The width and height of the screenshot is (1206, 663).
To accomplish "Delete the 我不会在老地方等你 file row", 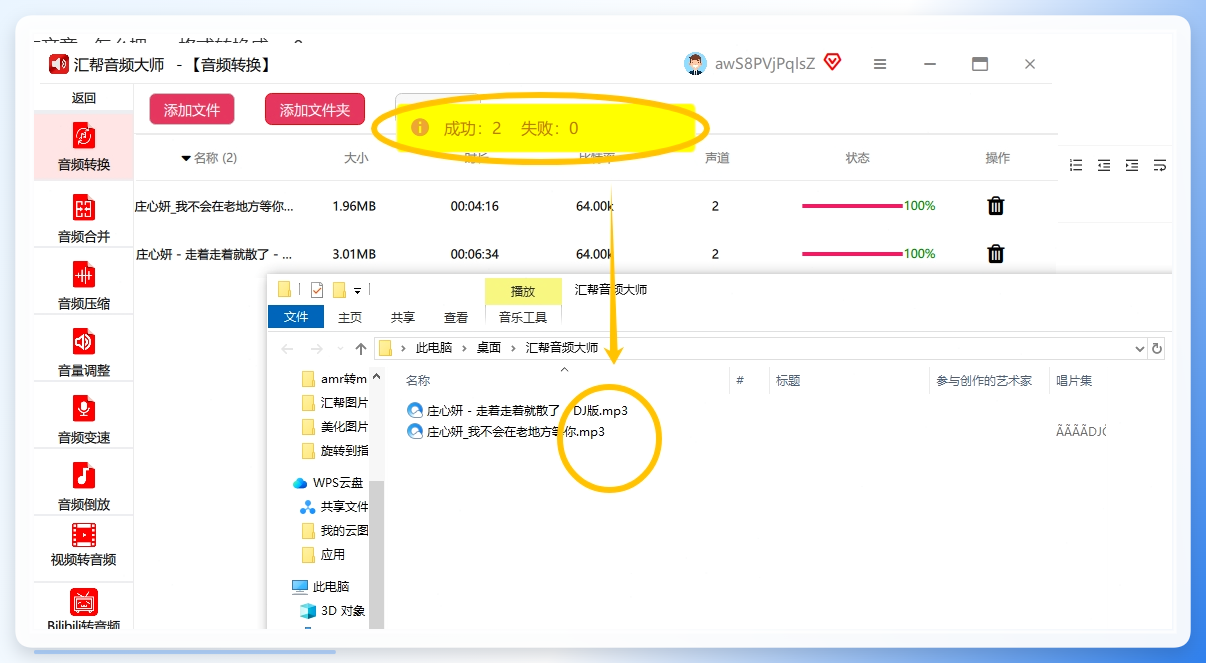I will (996, 206).
